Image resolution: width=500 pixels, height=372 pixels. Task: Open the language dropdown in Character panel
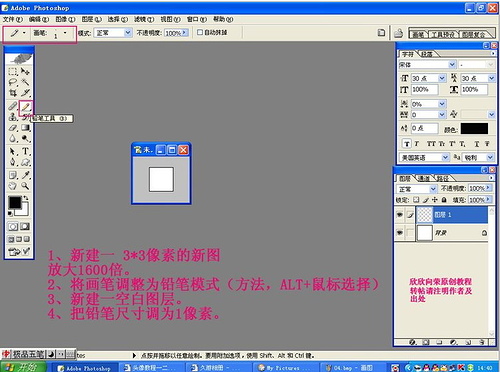(x=445, y=157)
